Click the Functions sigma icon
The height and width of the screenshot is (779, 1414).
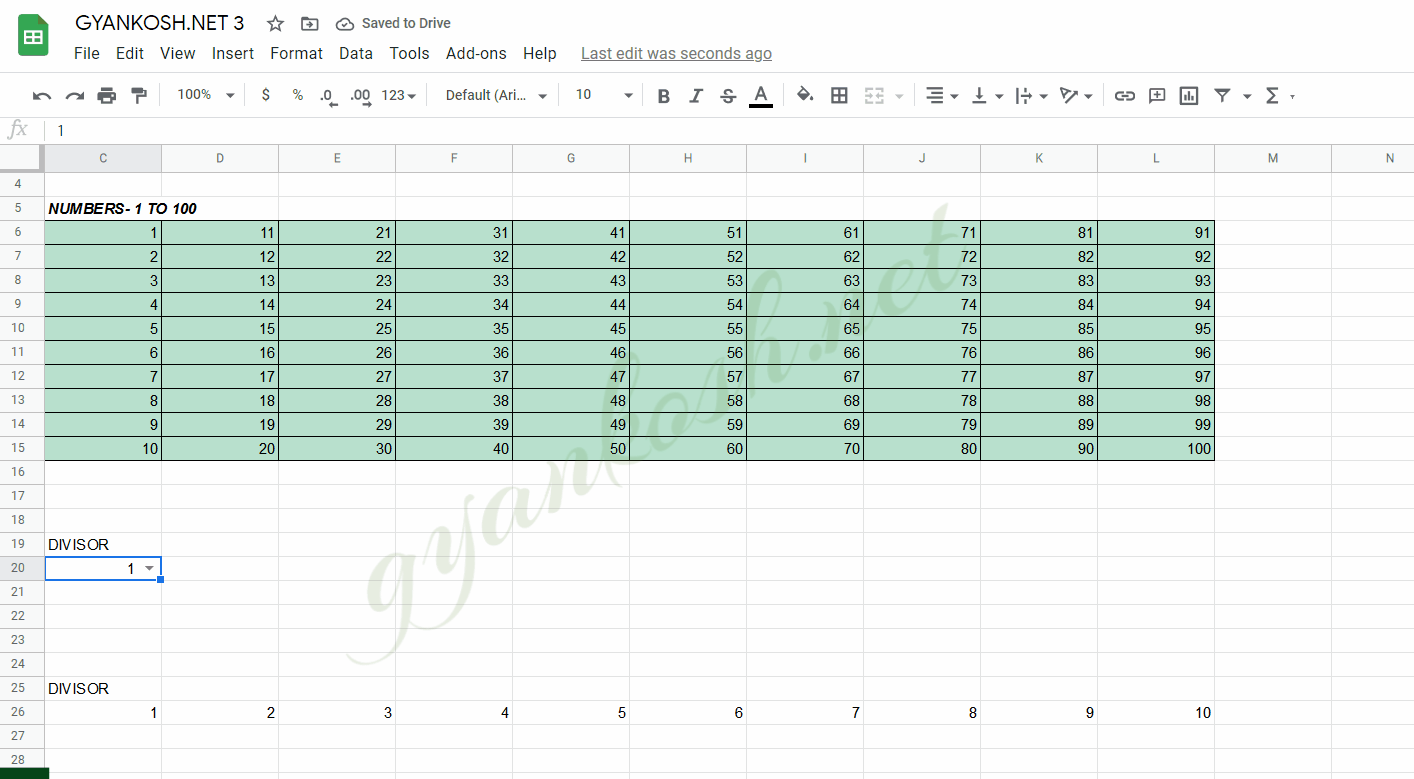tap(1274, 95)
